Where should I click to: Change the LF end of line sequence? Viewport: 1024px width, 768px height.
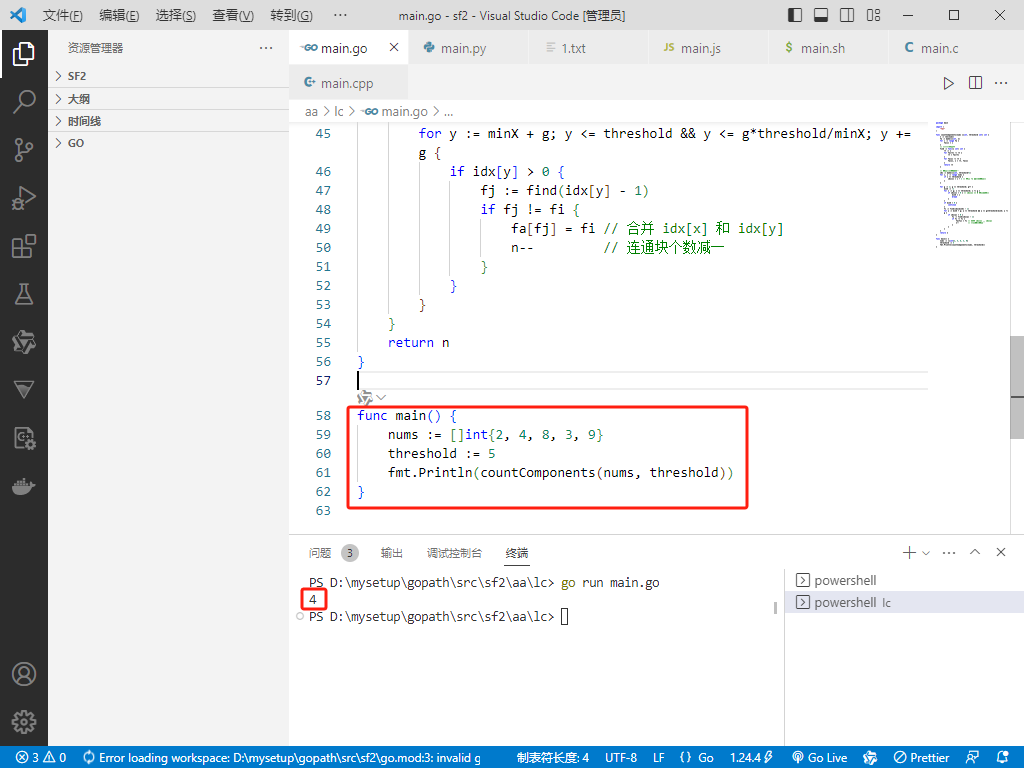658,758
